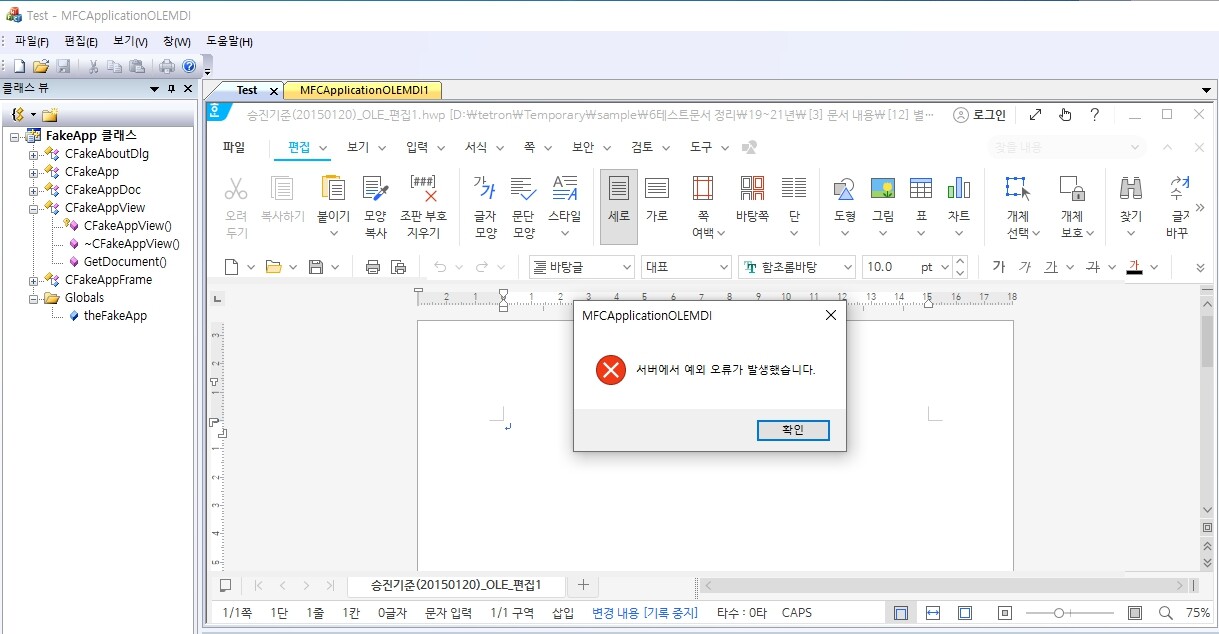Expand the CFakeAppFrame class node
Screen dimensions: 1219x634
pos(34,280)
